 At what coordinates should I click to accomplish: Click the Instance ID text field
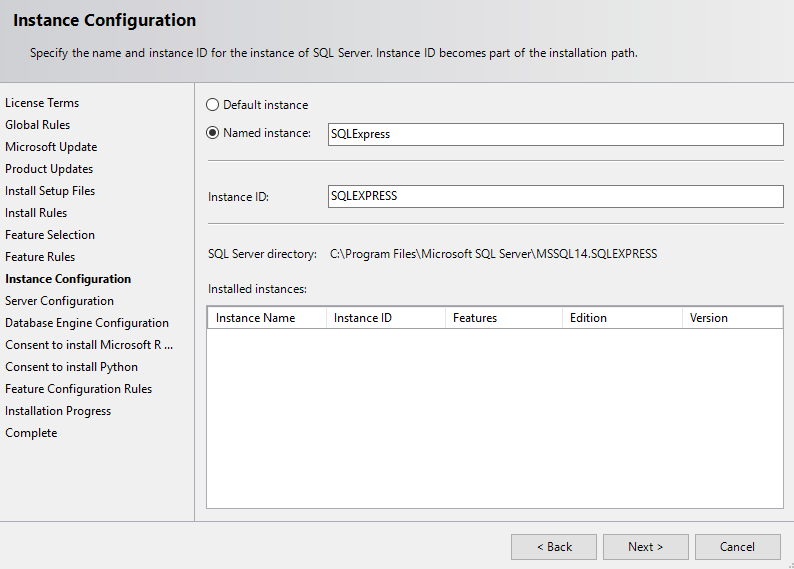pyautogui.click(x=555, y=196)
